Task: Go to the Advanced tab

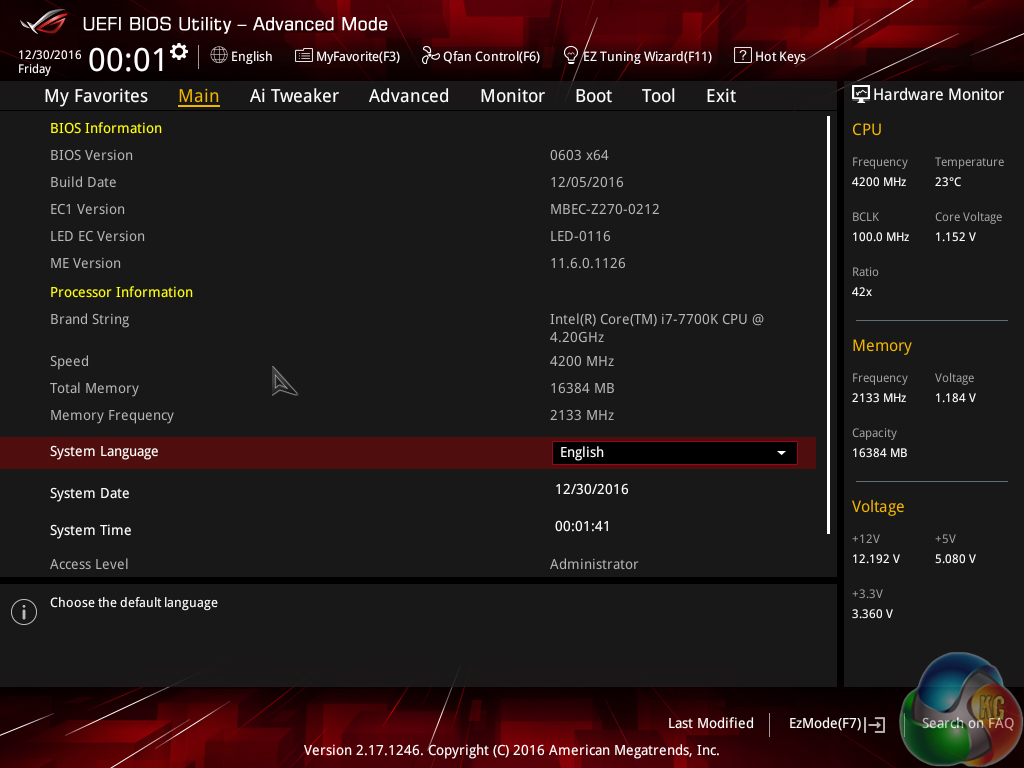Action: coord(408,96)
